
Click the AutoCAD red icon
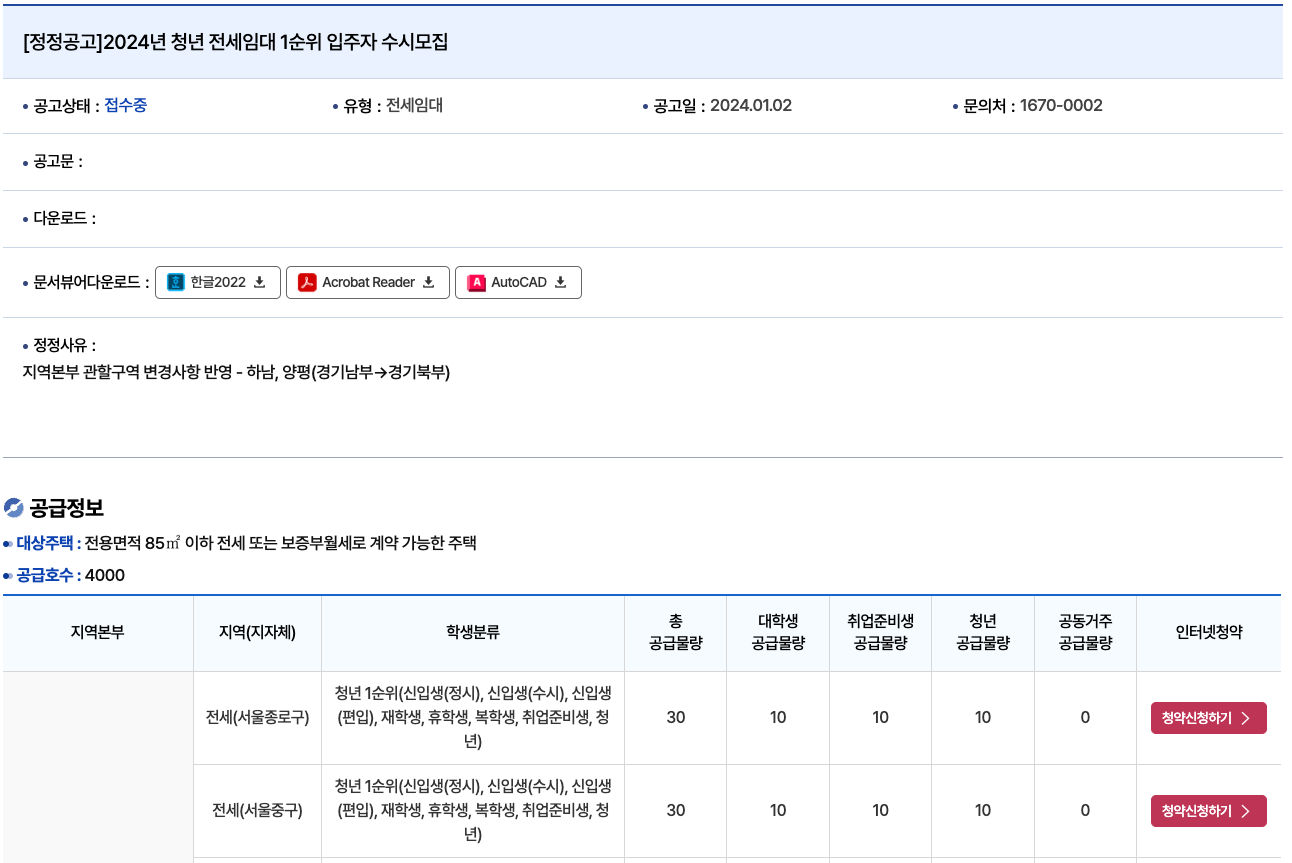coord(476,282)
